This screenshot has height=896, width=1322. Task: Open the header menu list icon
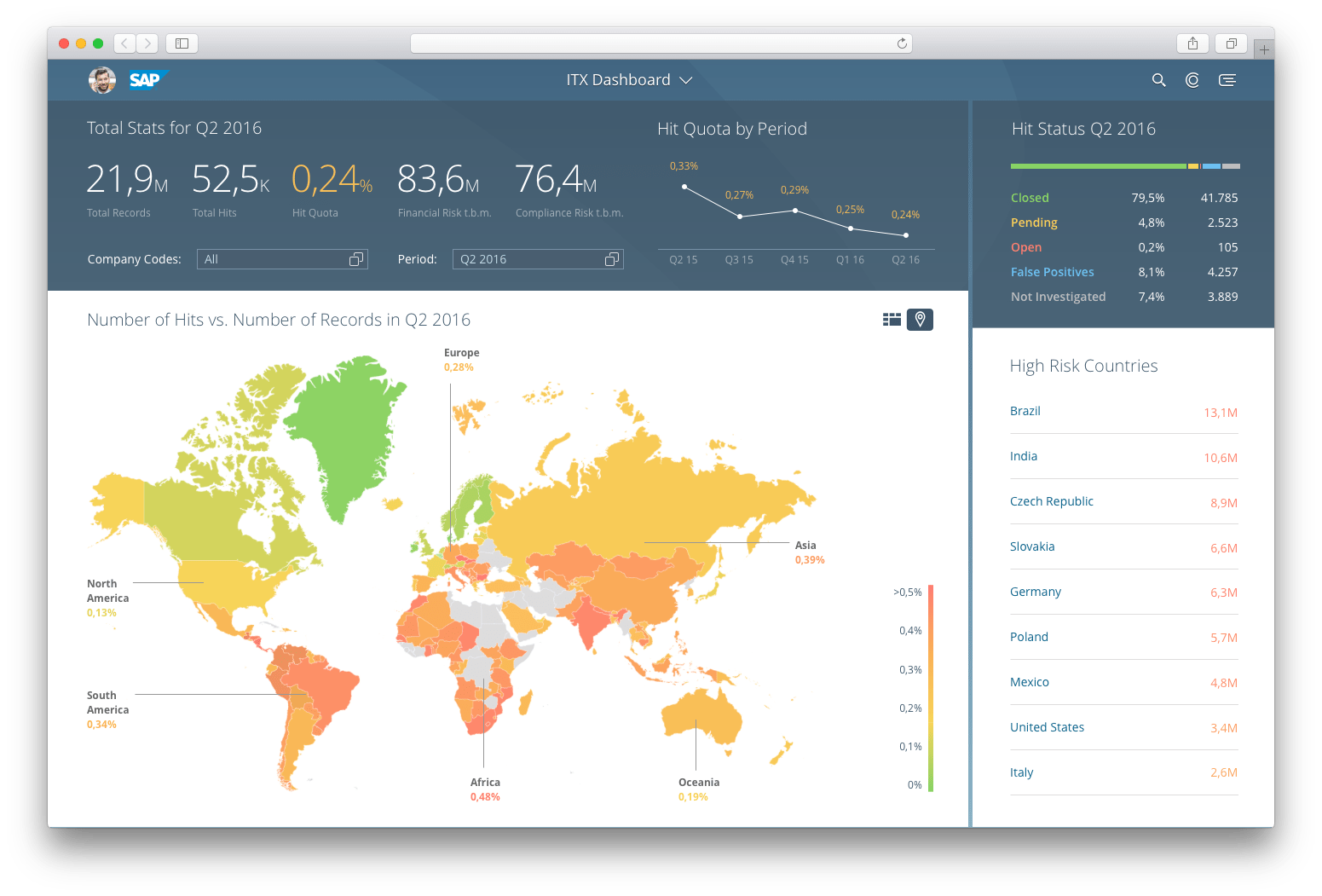point(1227,80)
